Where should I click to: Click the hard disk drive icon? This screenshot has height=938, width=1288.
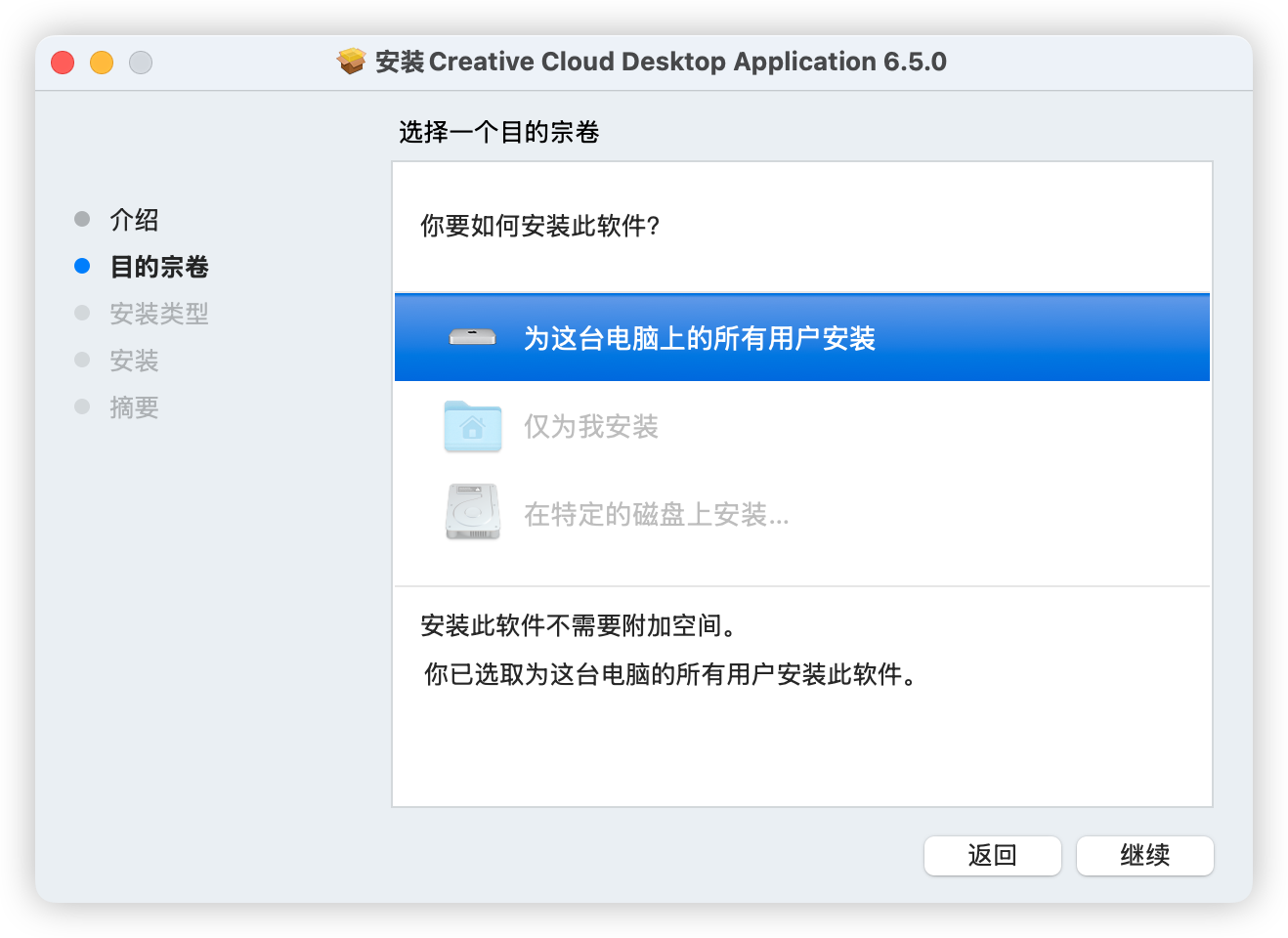[473, 512]
